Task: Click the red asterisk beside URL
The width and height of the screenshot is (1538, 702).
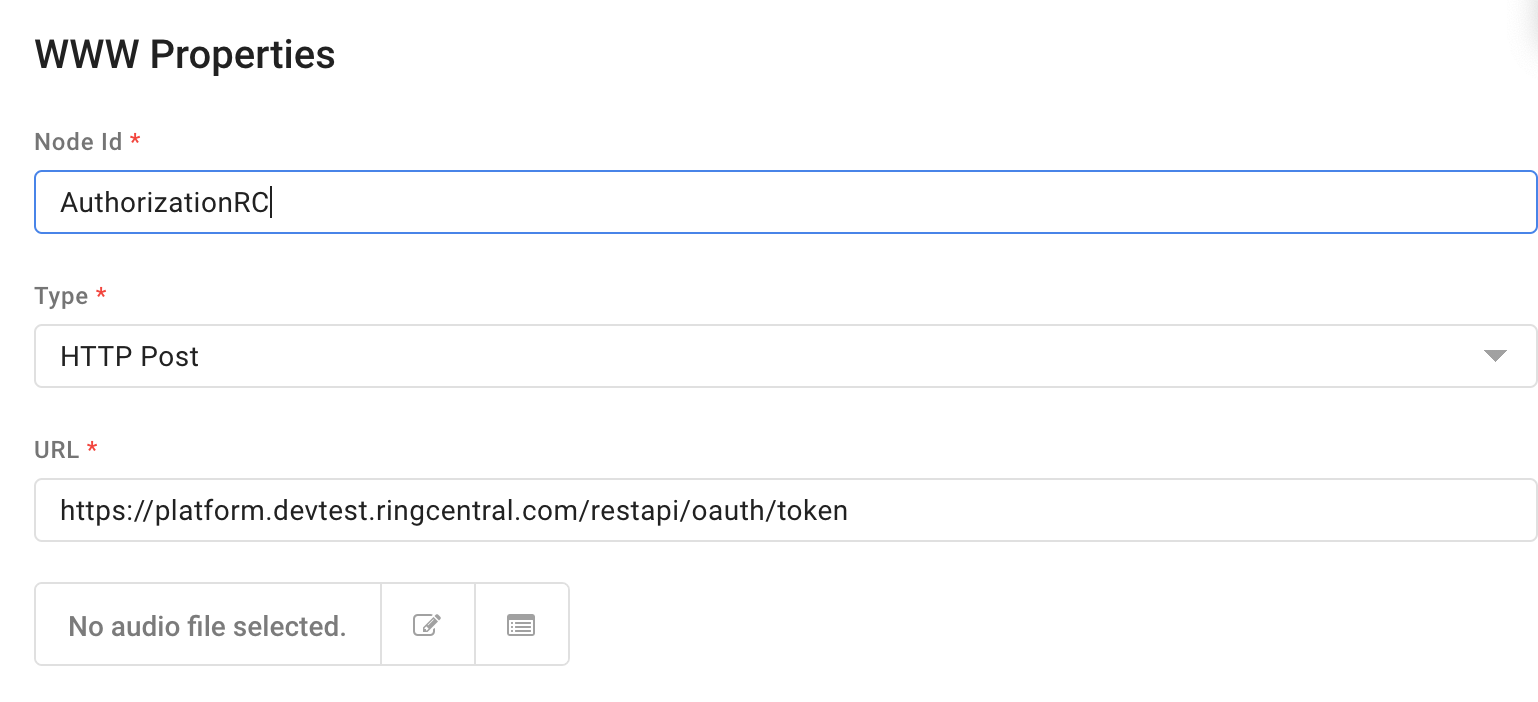Action: click(92, 450)
